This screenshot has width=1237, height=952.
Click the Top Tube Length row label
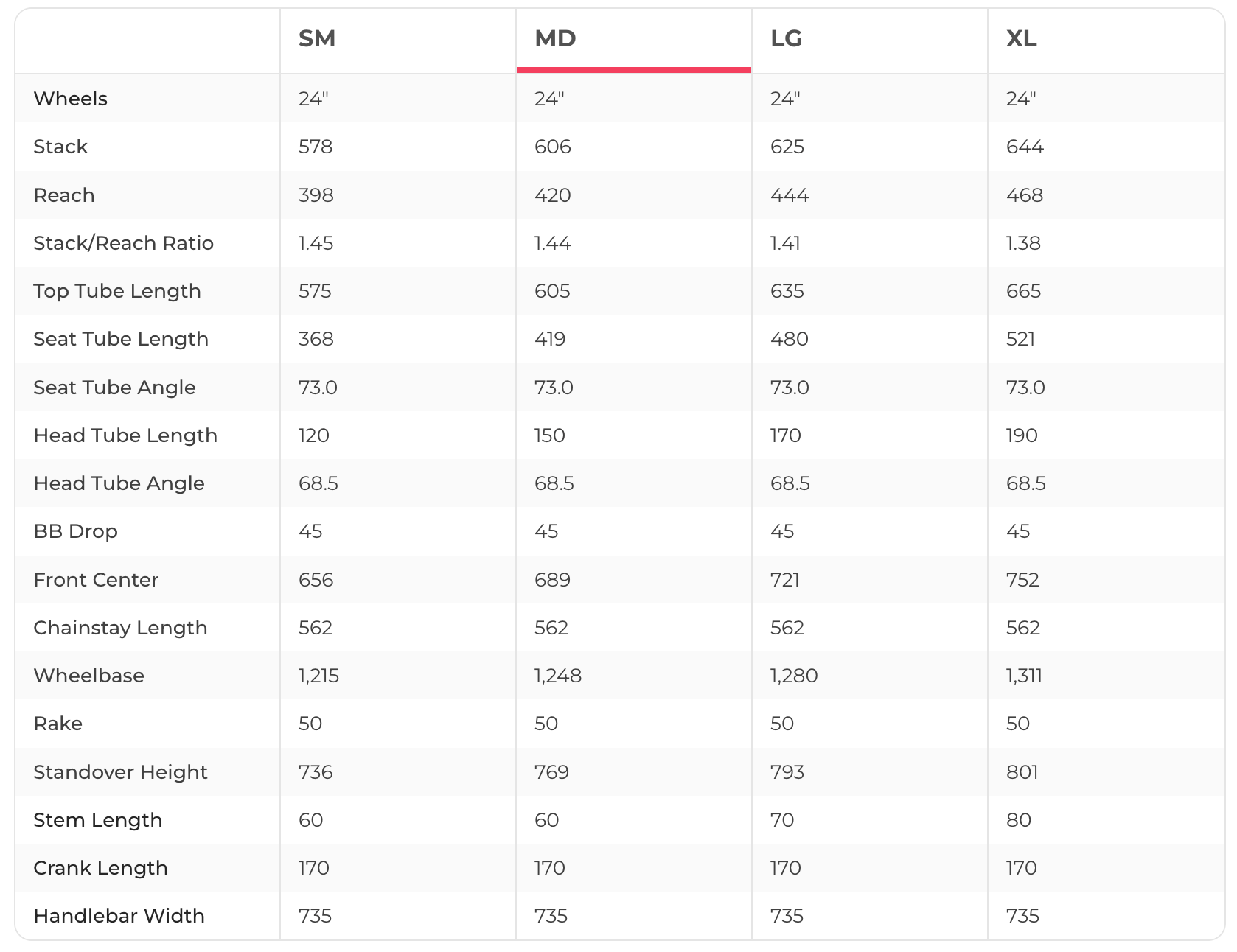117,291
